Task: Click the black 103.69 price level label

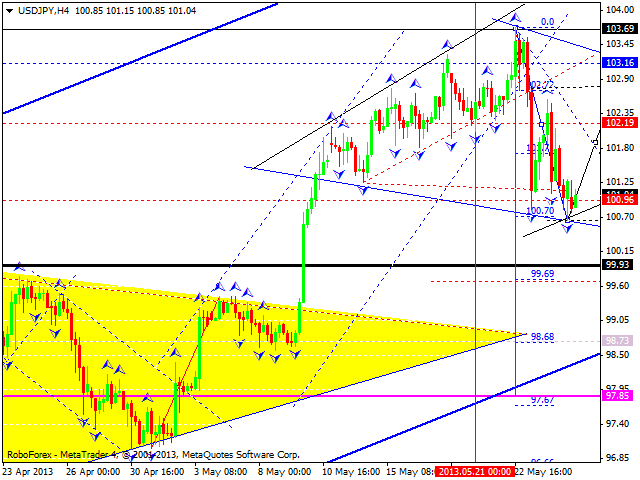Action: click(x=620, y=29)
